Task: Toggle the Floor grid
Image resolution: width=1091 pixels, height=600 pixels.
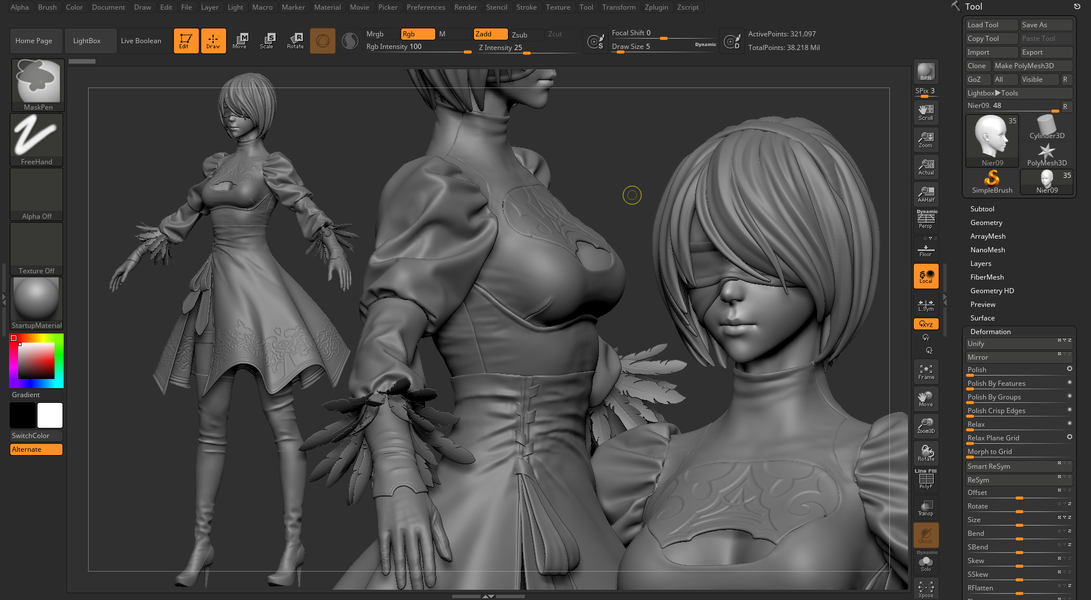Action: [x=925, y=248]
